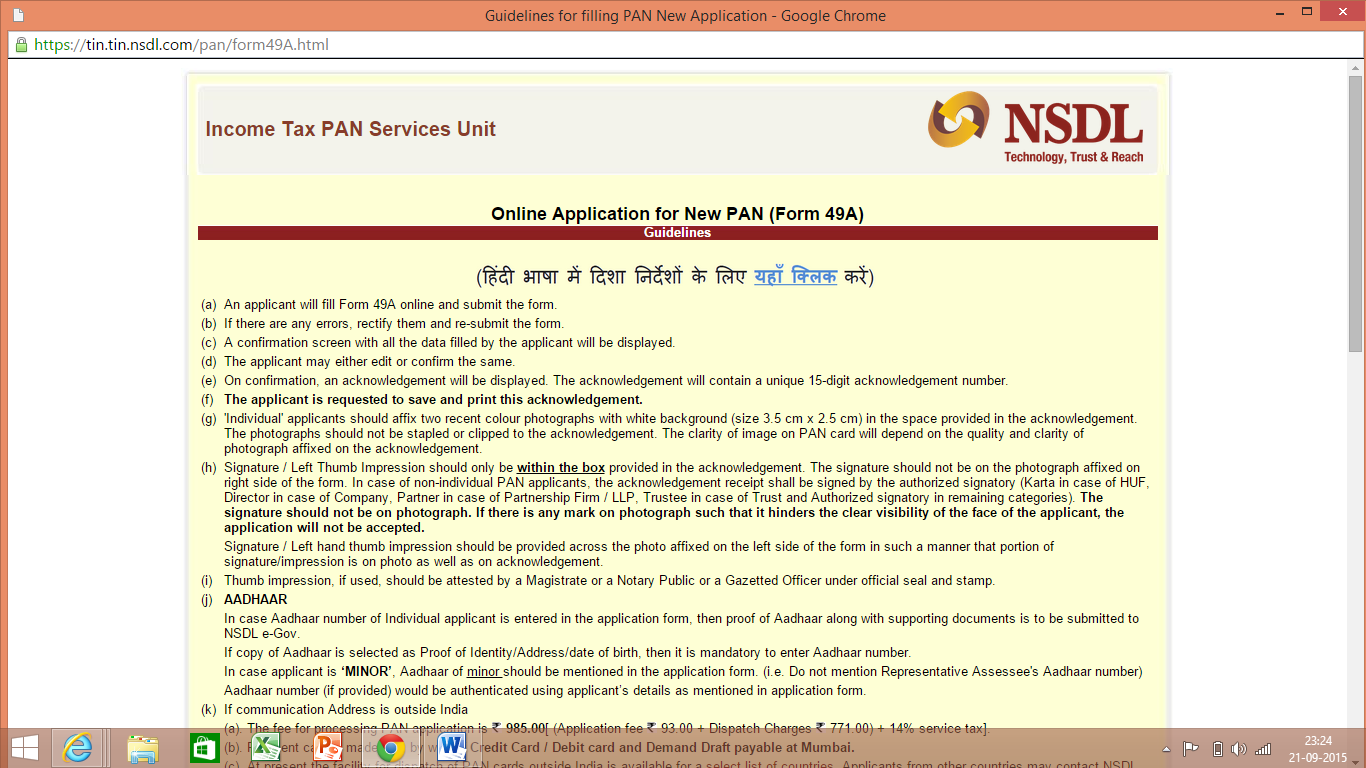1366x768 pixels.
Task: Click the Windows Start button
Action: click(24, 747)
